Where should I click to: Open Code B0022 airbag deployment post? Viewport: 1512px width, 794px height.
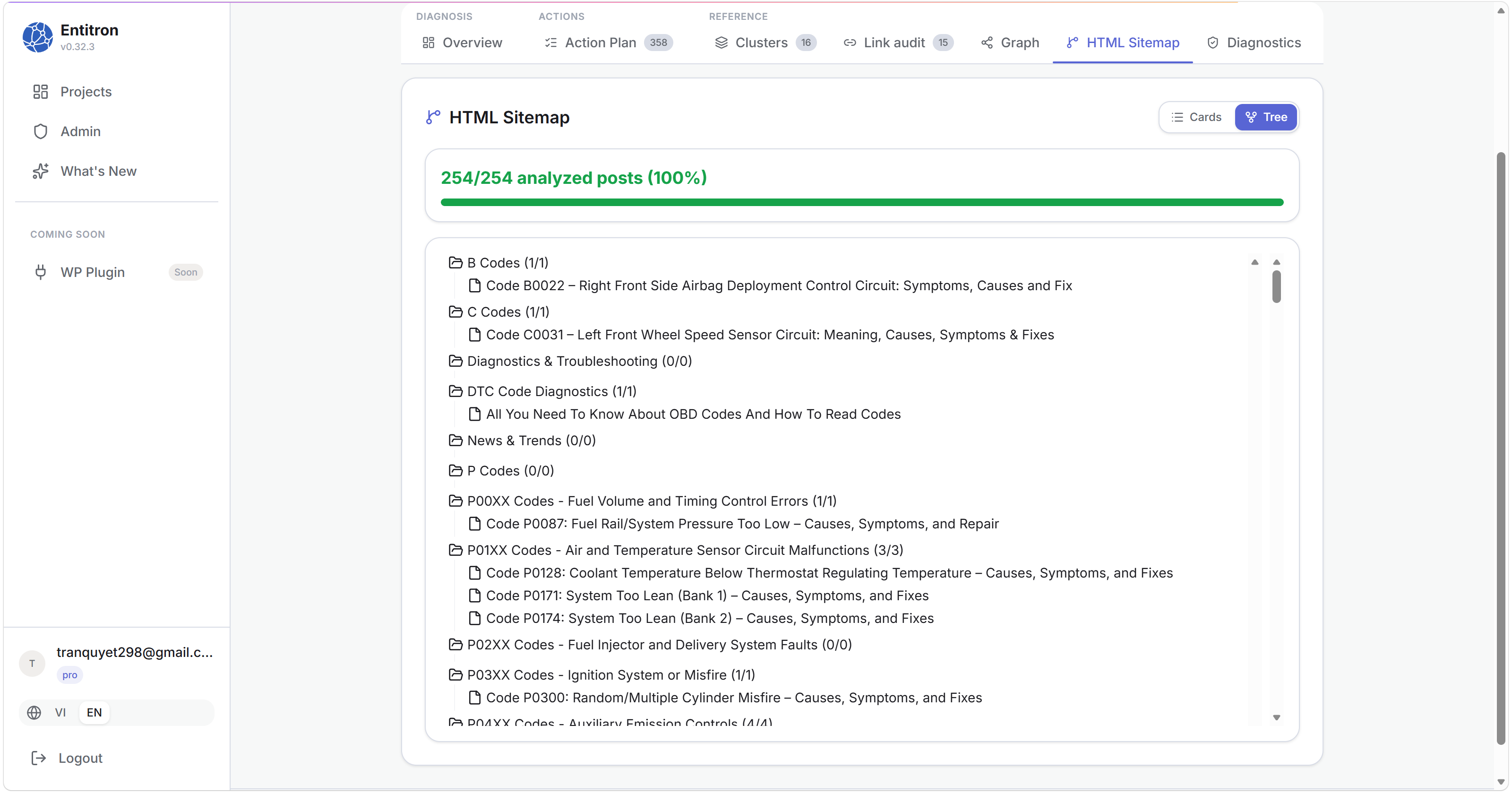tap(779, 285)
